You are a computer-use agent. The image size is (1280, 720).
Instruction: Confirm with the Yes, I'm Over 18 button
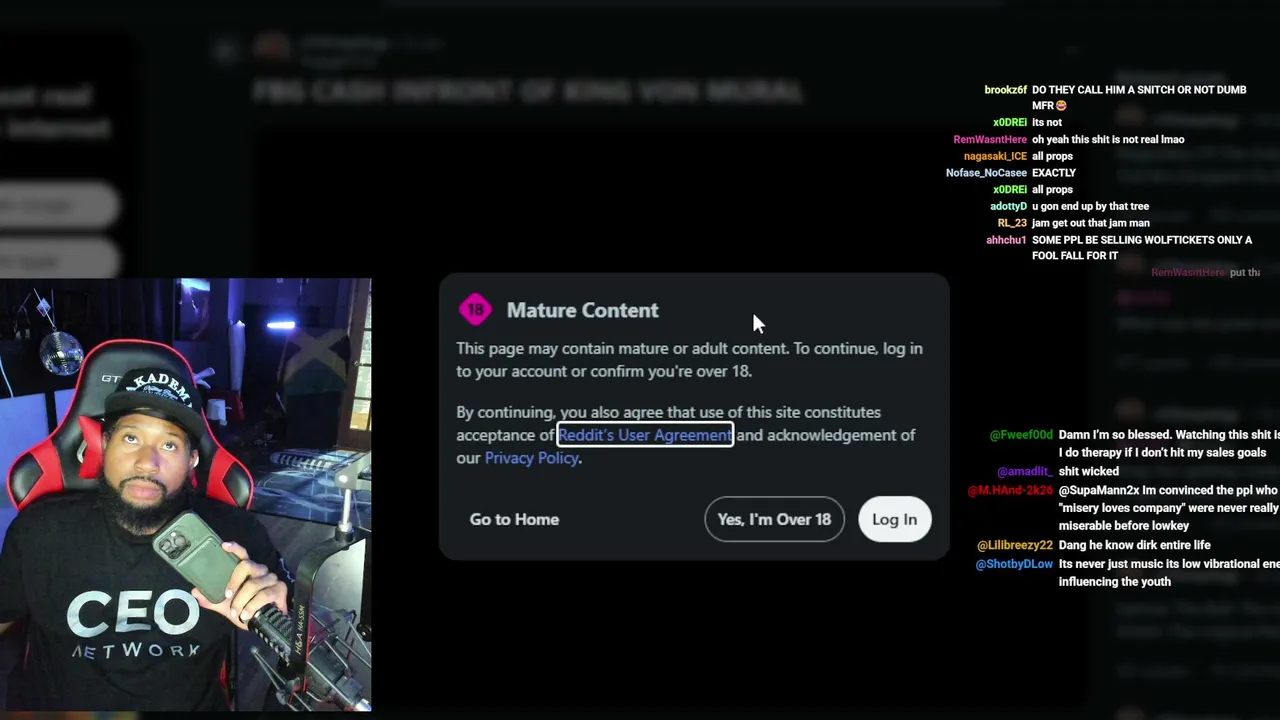(774, 519)
